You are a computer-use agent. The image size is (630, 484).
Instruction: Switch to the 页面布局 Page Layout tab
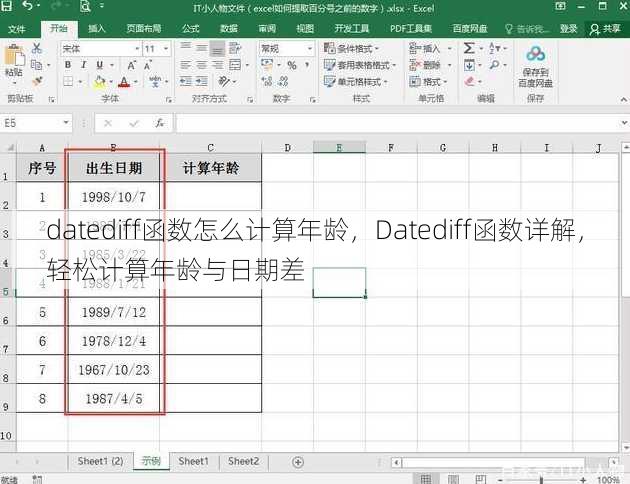144,29
